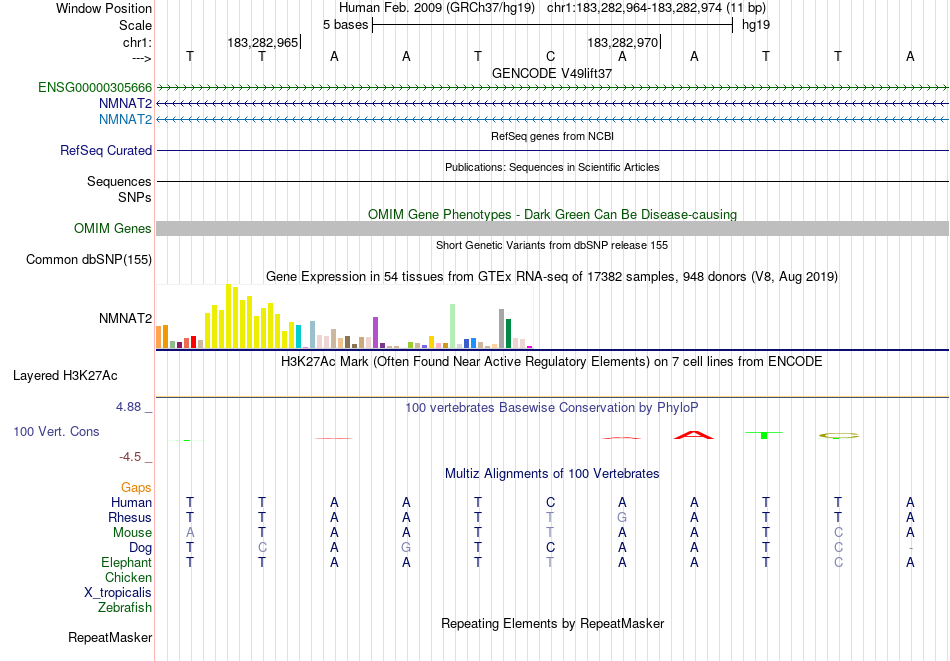This screenshot has height=661, width=950.
Task: Click the tallest yellow GTEx expression bar
Action: (228, 316)
